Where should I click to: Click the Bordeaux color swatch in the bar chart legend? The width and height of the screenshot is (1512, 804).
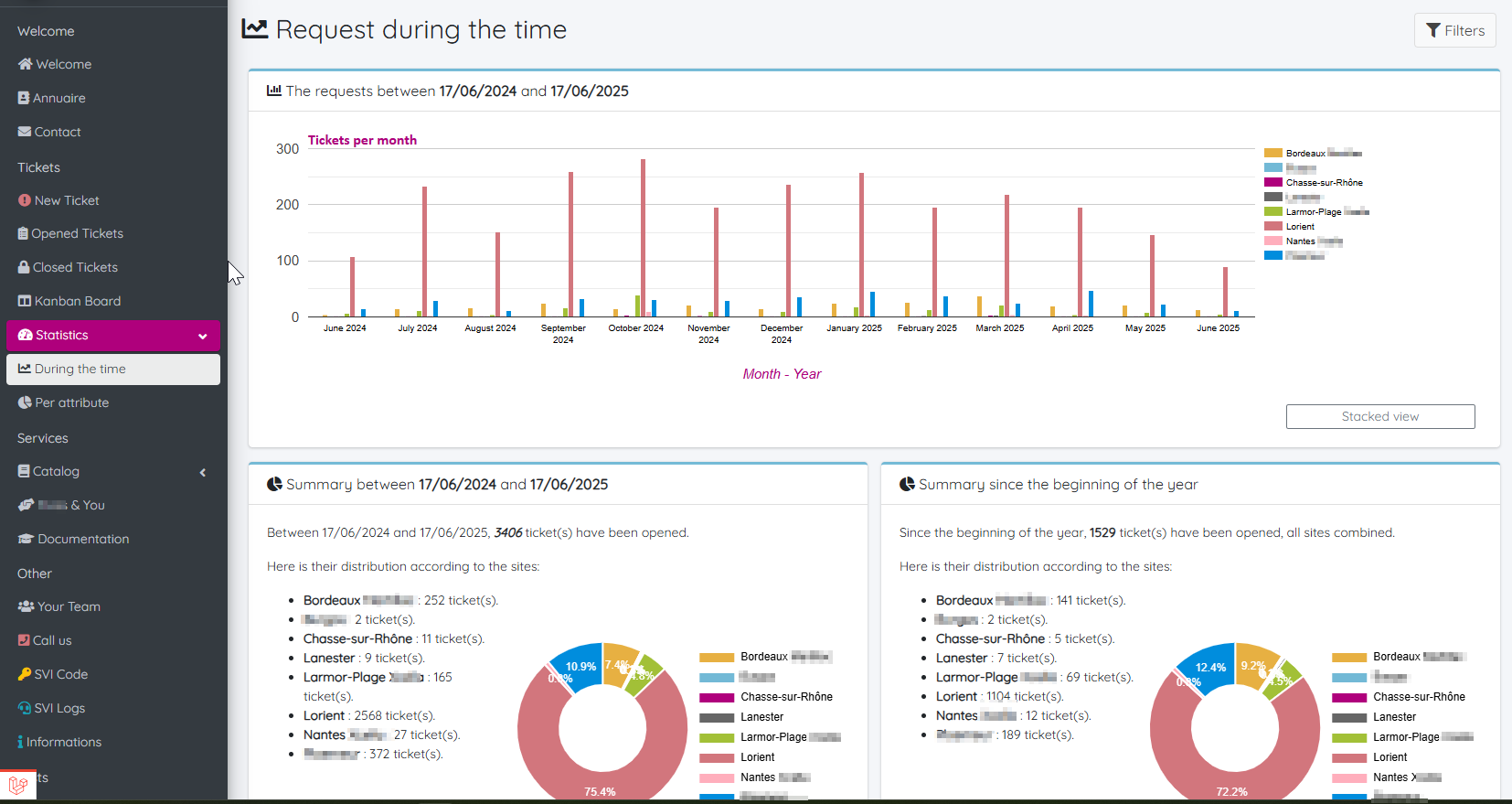(x=1272, y=153)
